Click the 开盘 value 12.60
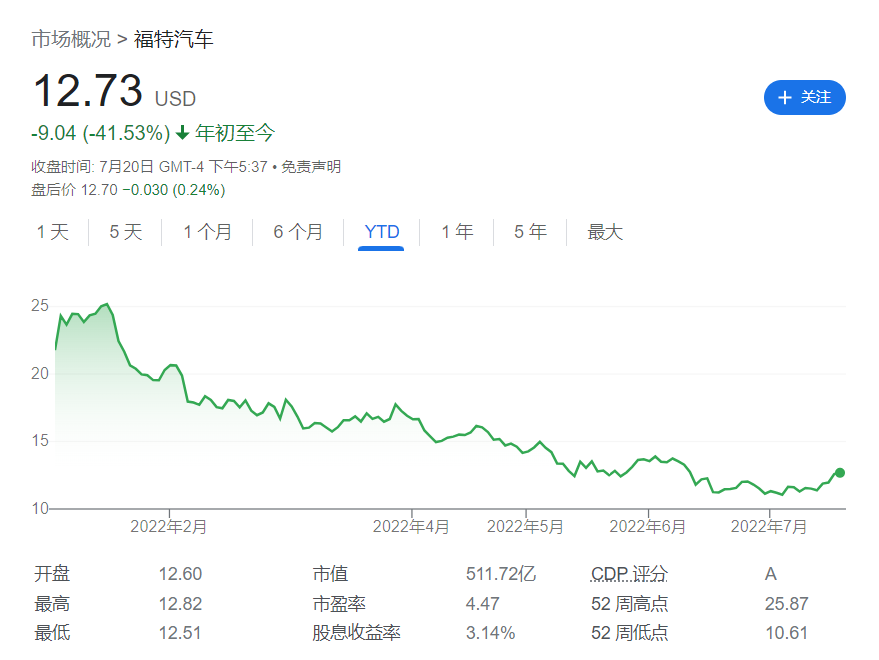Screen dimensions: 879x660 (180, 574)
